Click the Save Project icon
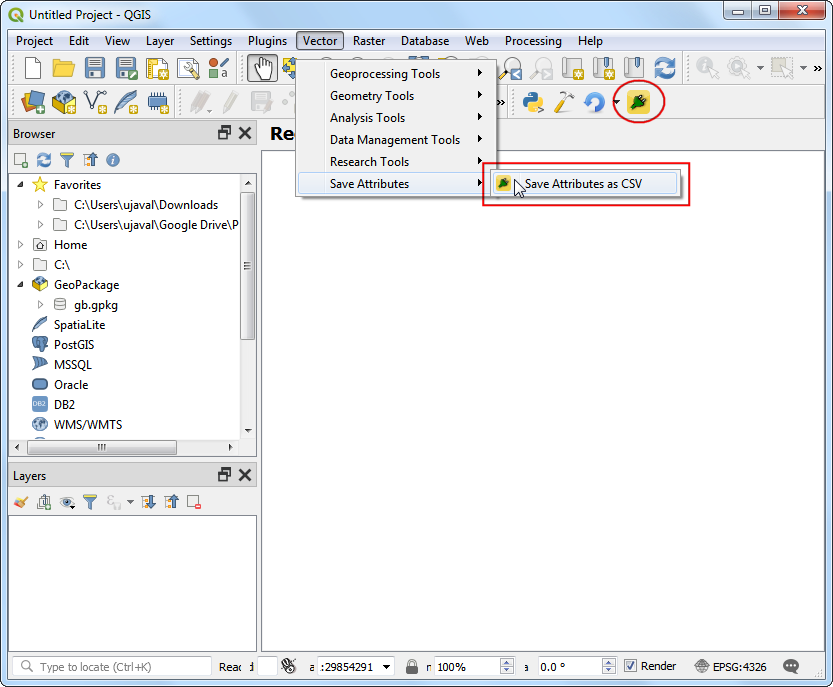 [x=94, y=67]
